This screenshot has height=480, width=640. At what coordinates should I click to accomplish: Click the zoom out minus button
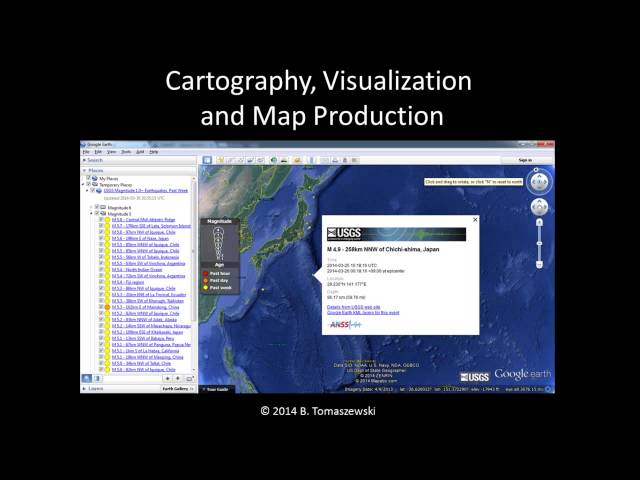pyautogui.click(x=539, y=264)
